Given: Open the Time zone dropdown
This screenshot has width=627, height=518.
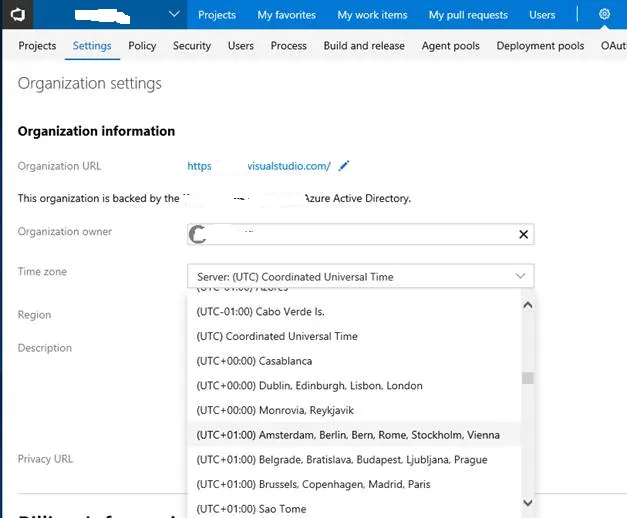Looking at the screenshot, I should click(360, 276).
